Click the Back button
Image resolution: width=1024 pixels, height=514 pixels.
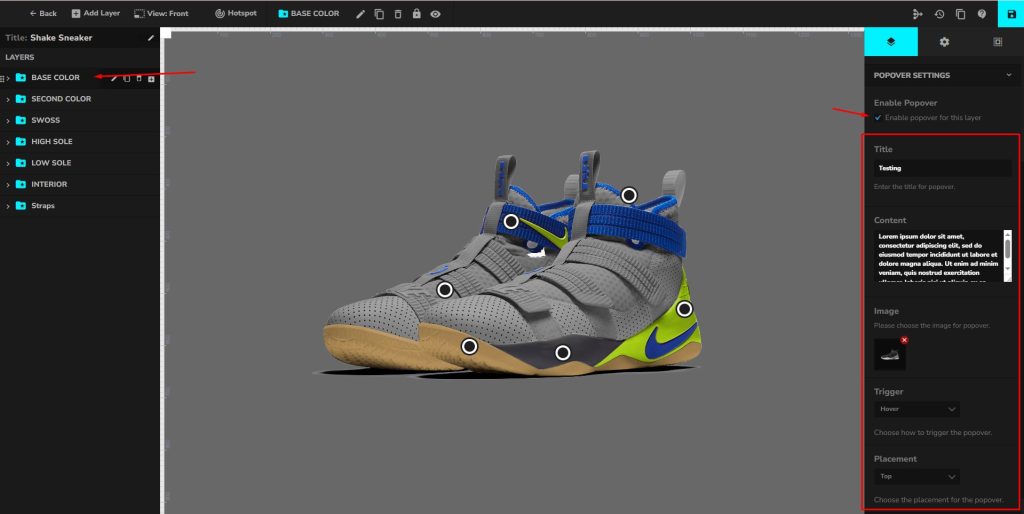(x=43, y=14)
